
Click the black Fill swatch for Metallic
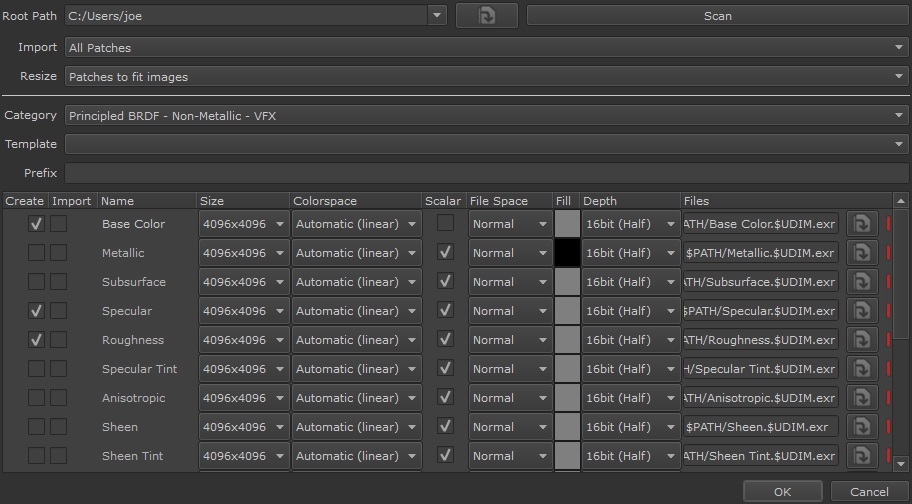[567, 253]
